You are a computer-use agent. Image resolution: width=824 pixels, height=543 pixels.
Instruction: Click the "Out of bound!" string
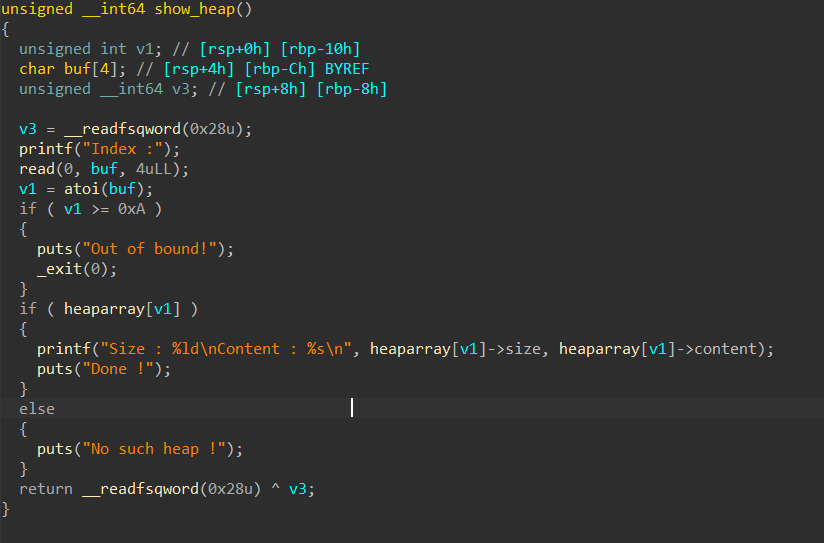[x=149, y=249]
